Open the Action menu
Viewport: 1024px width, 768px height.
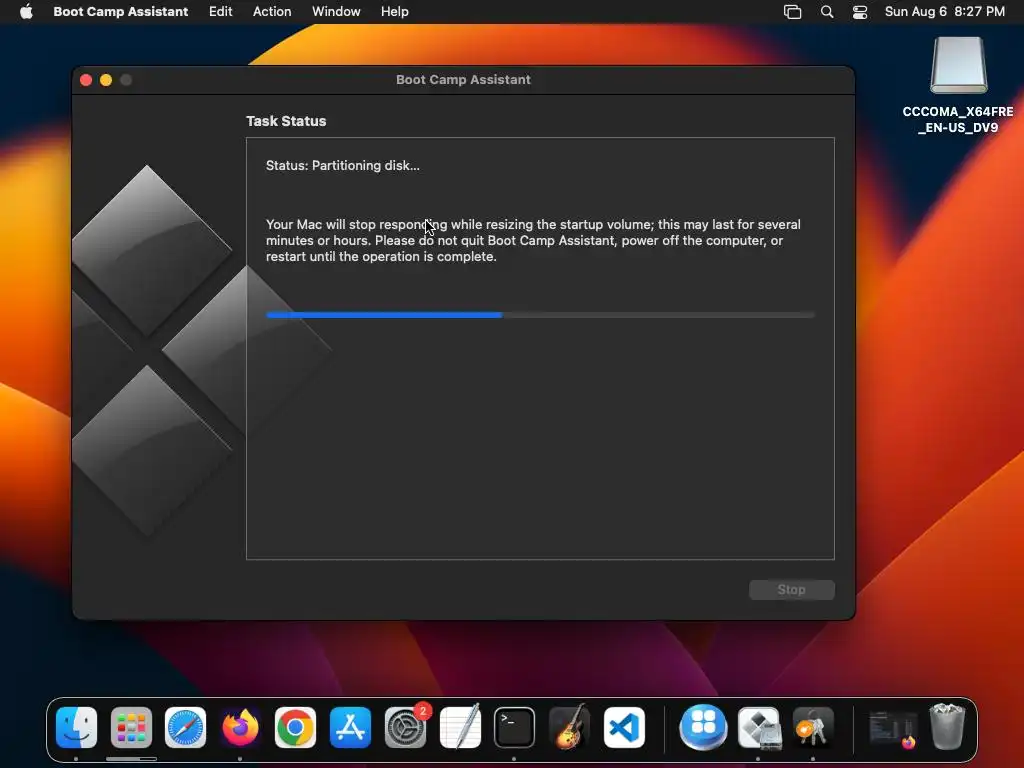point(272,12)
